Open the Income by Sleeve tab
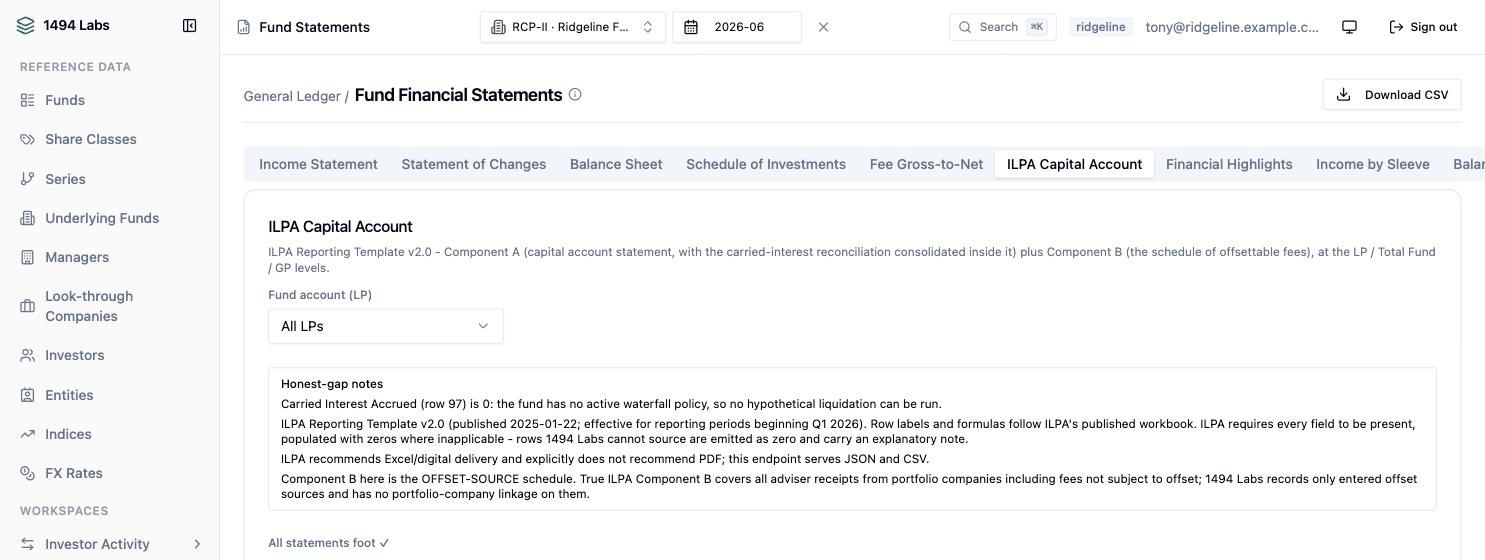The image size is (1485, 560). (x=1373, y=164)
